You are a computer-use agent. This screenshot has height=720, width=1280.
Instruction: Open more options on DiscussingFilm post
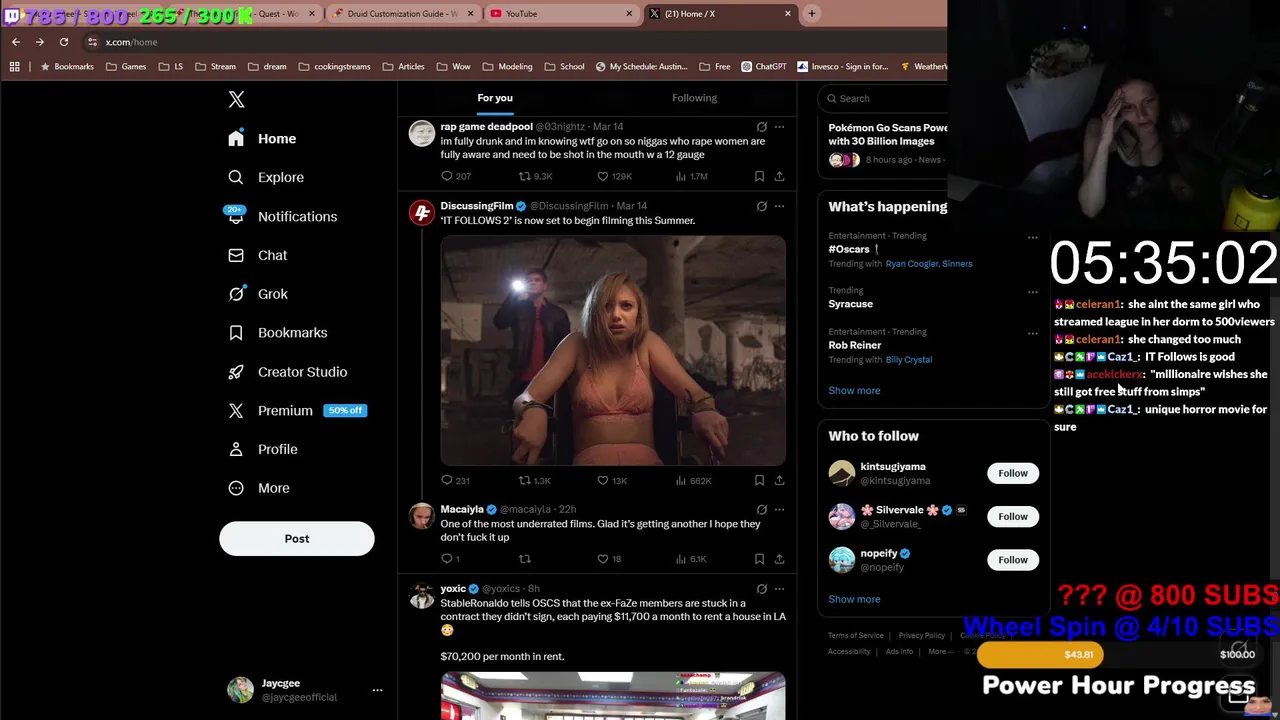(x=779, y=206)
